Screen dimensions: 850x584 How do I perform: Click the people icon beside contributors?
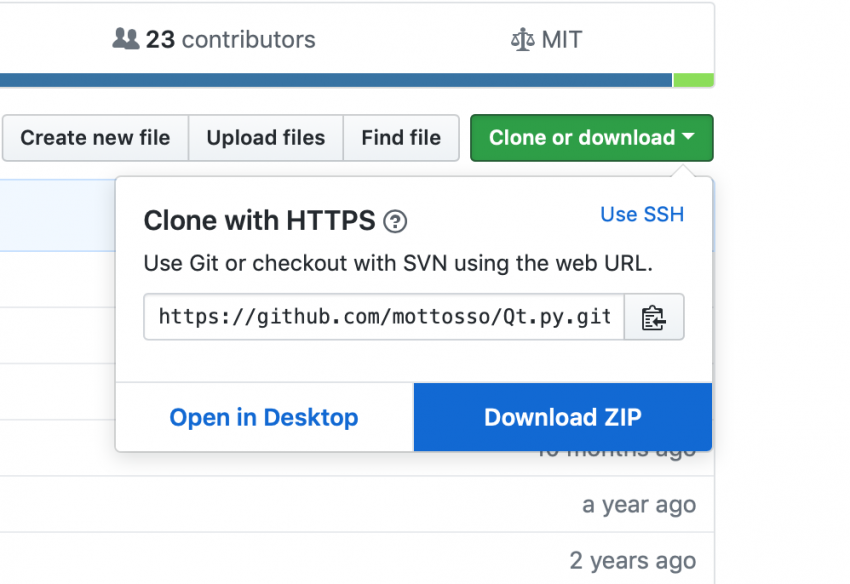(x=125, y=39)
